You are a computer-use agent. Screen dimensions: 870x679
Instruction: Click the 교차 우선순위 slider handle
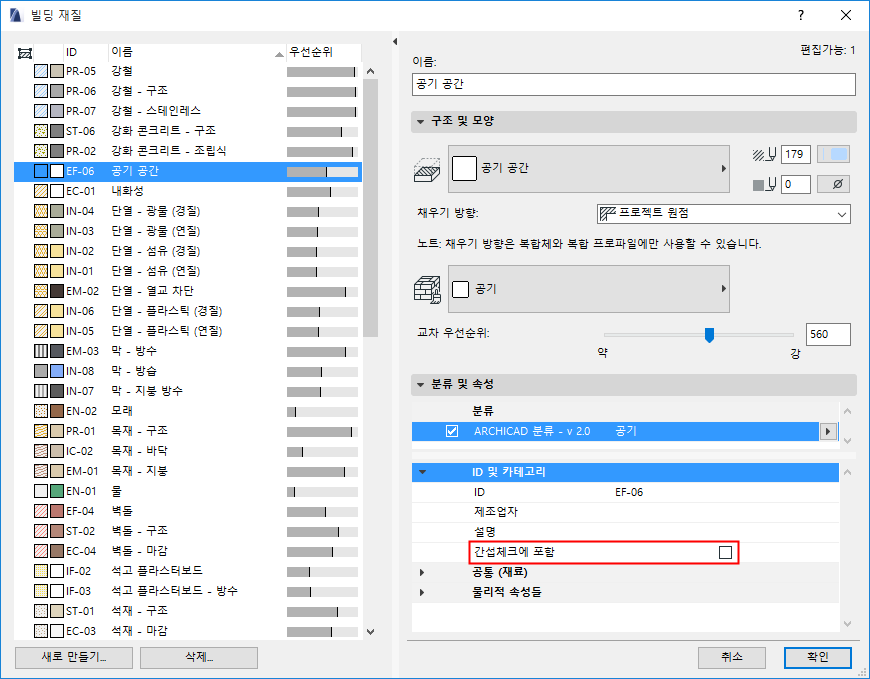(711, 335)
